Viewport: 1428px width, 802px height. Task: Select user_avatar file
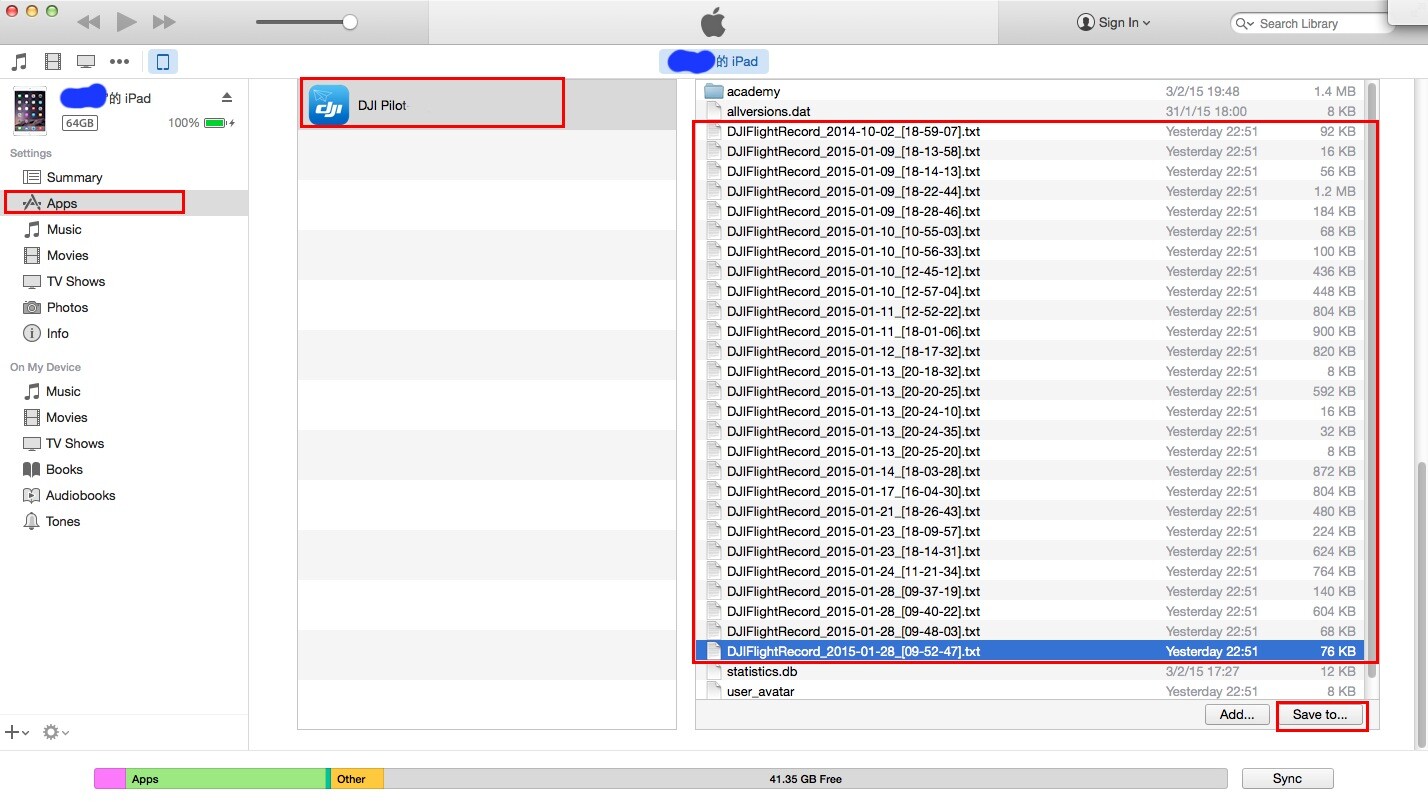coord(1030,691)
